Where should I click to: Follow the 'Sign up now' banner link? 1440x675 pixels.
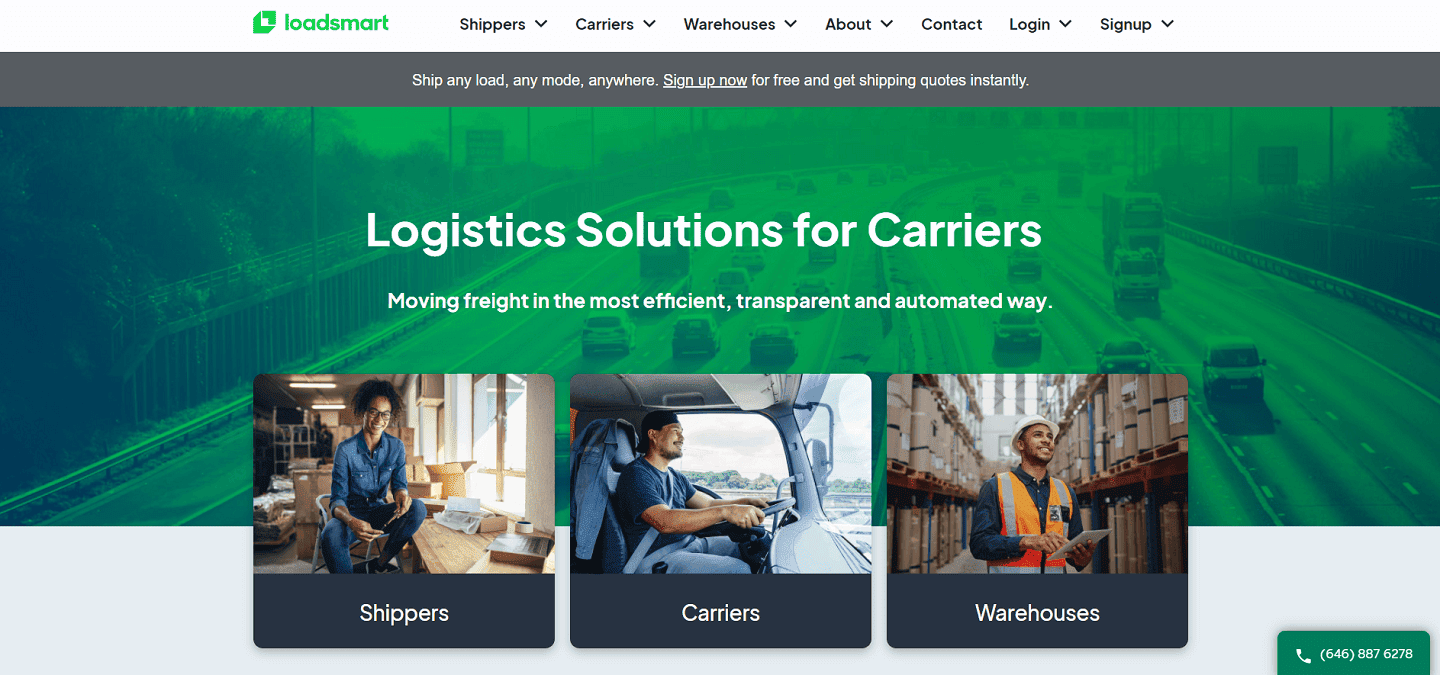[x=705, y=80]
